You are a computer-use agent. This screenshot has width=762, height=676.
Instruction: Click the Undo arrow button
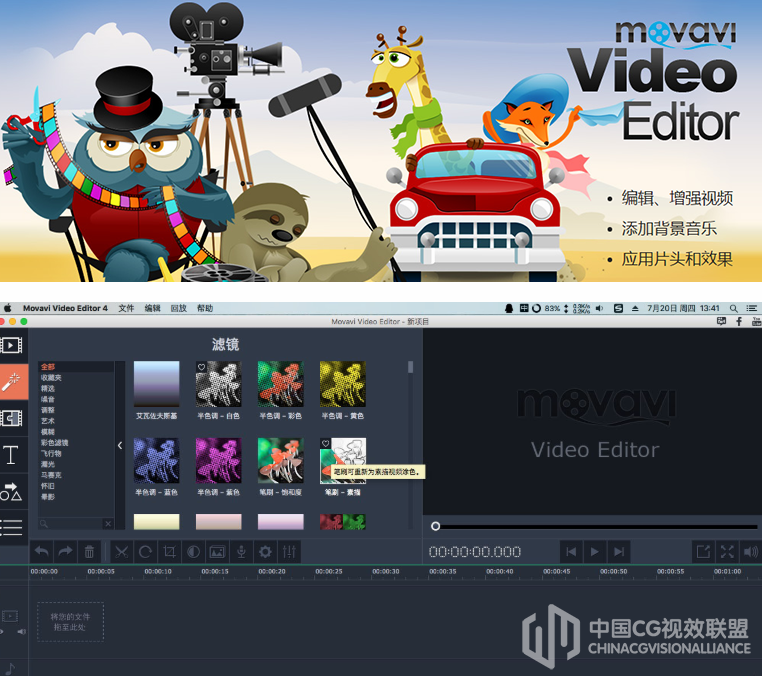pos(42,552)
